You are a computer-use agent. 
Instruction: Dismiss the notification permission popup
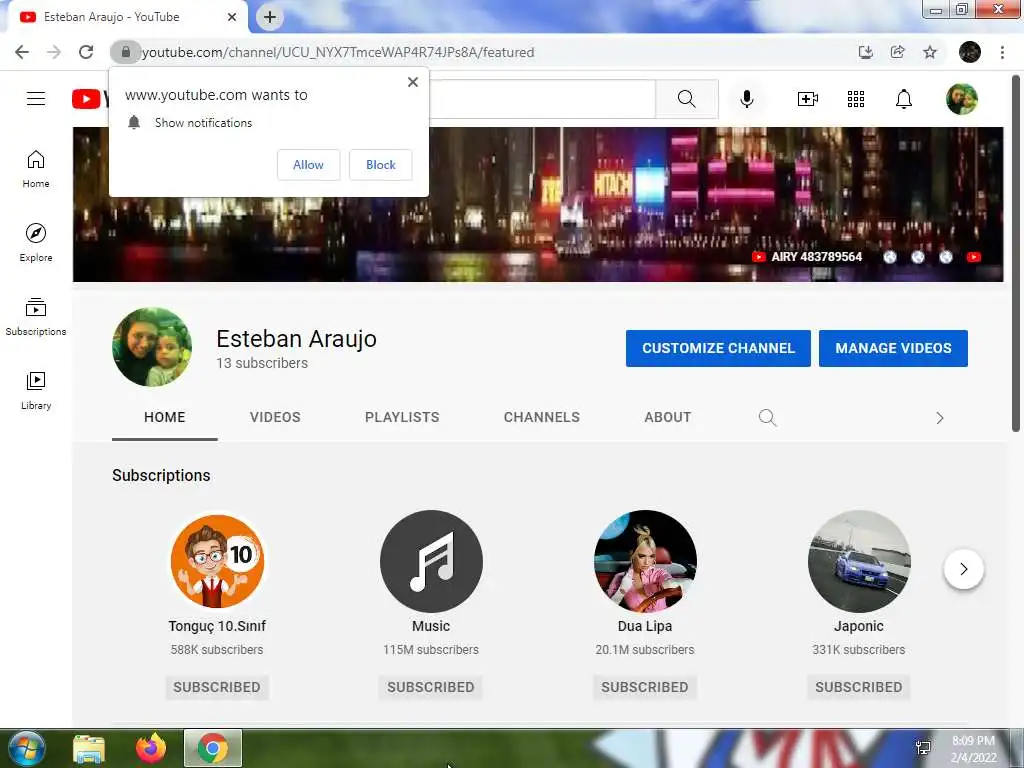[x=413, y=82]
